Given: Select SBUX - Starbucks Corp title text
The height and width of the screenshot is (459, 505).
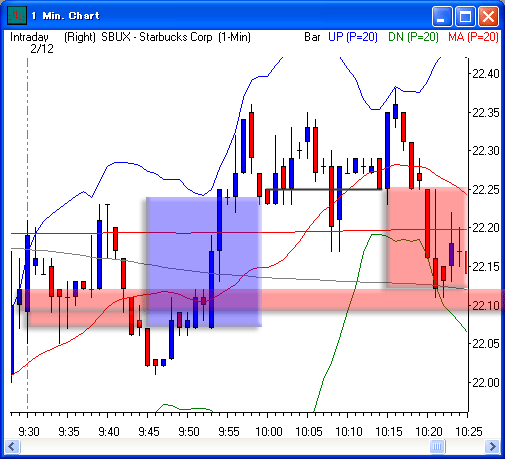Looking at the screenshot, I should (x=157, y=37).
